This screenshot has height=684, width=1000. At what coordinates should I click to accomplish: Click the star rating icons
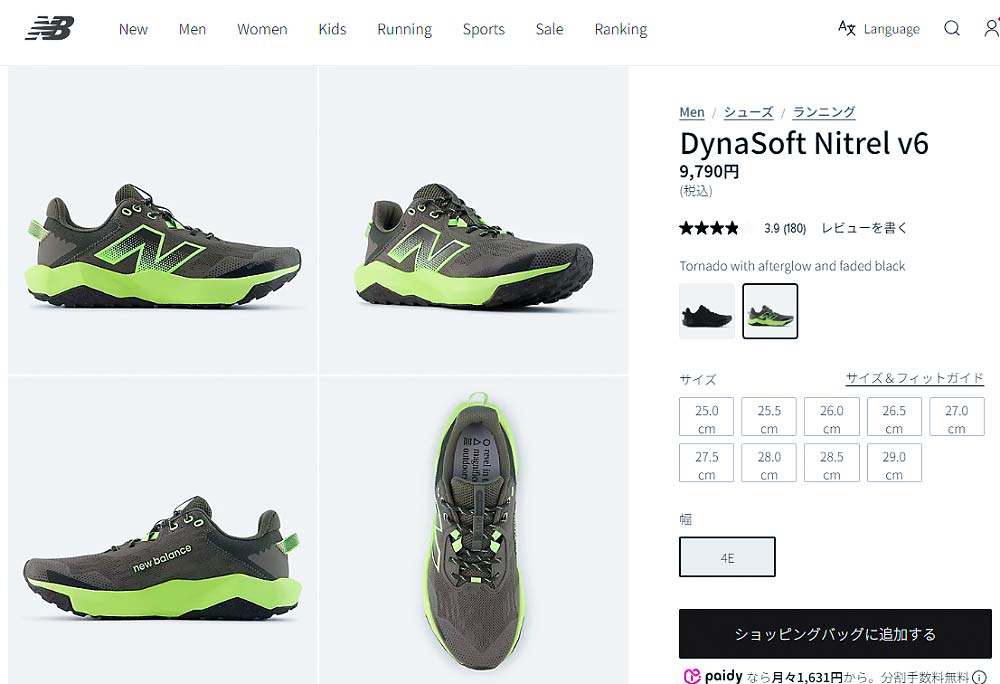coord(709,228)
